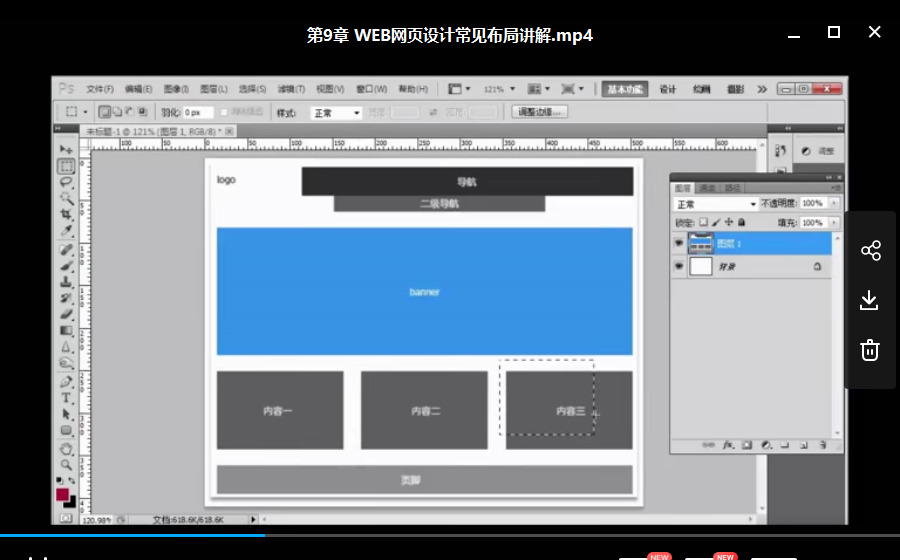Select the Blur tool

[x=67, y=347]
